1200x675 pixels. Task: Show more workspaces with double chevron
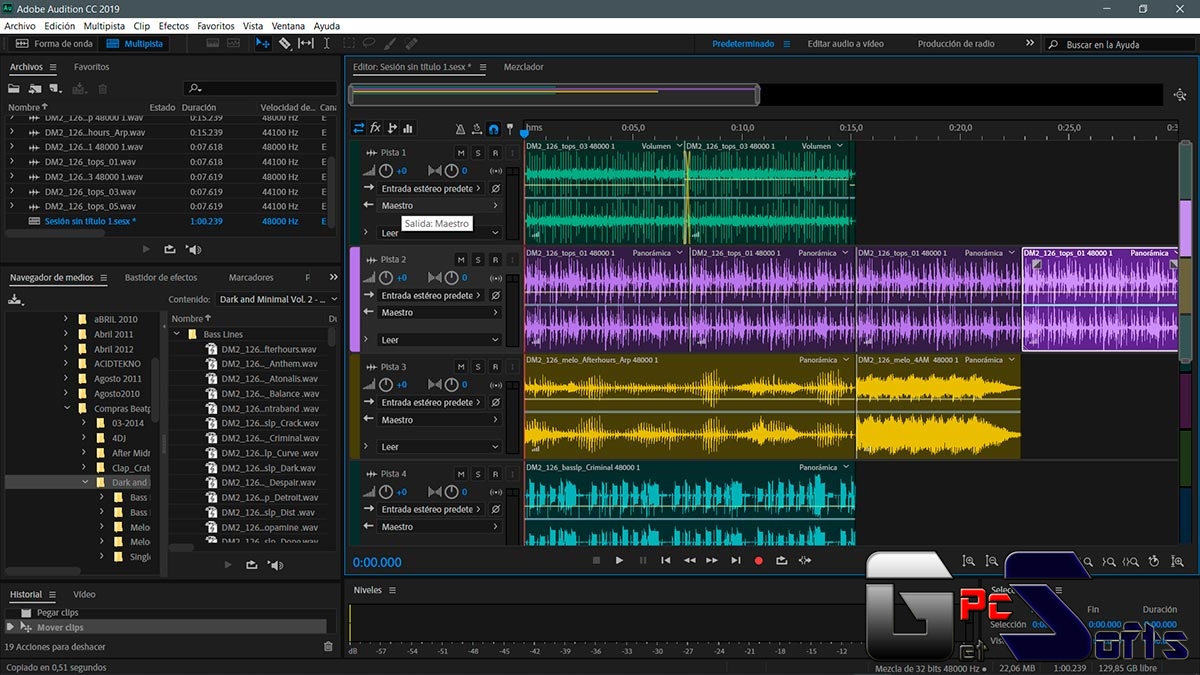(1030, 44)
